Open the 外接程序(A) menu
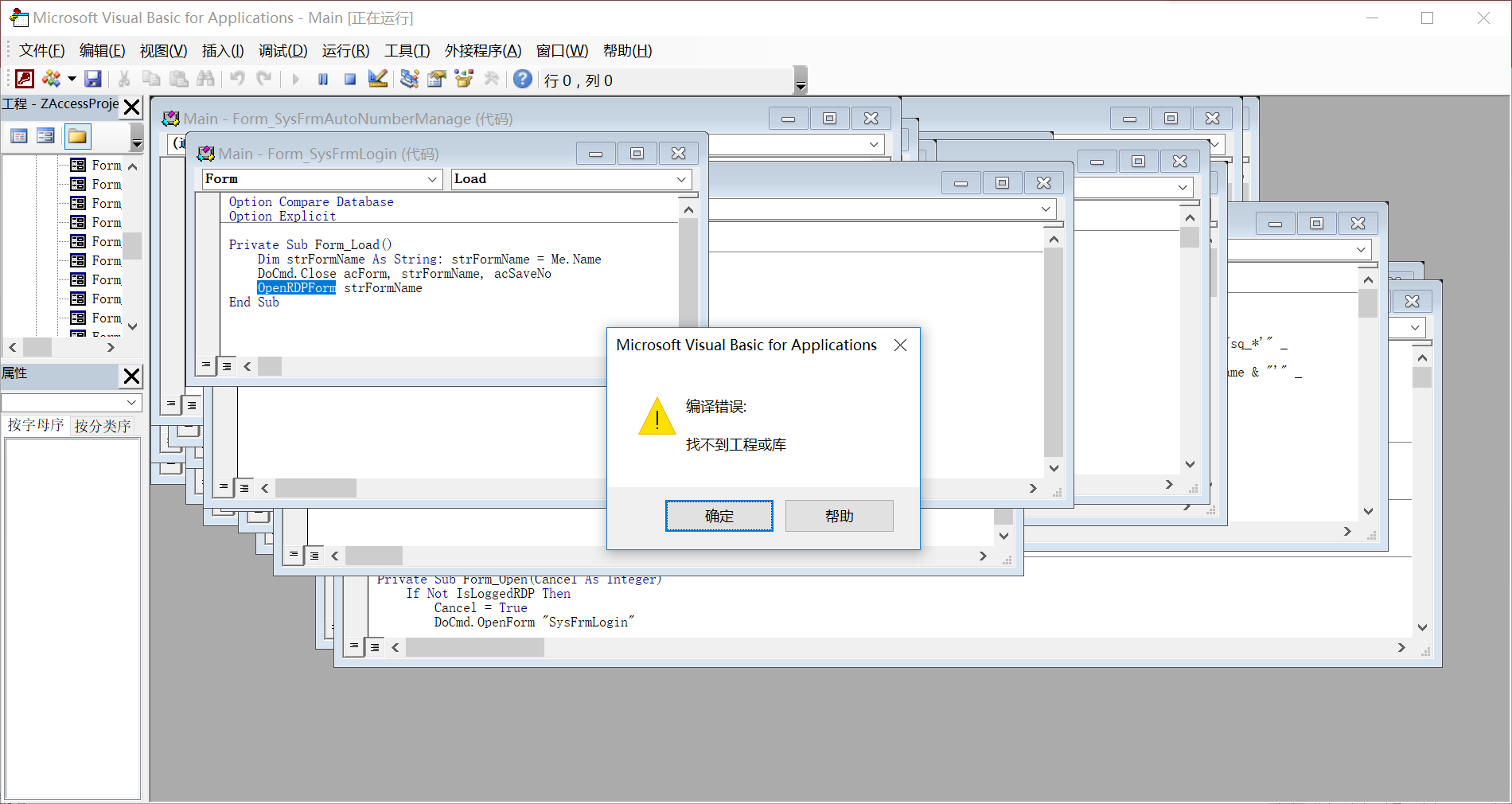This screenshot has height=804, width=1512. (483, 51)
